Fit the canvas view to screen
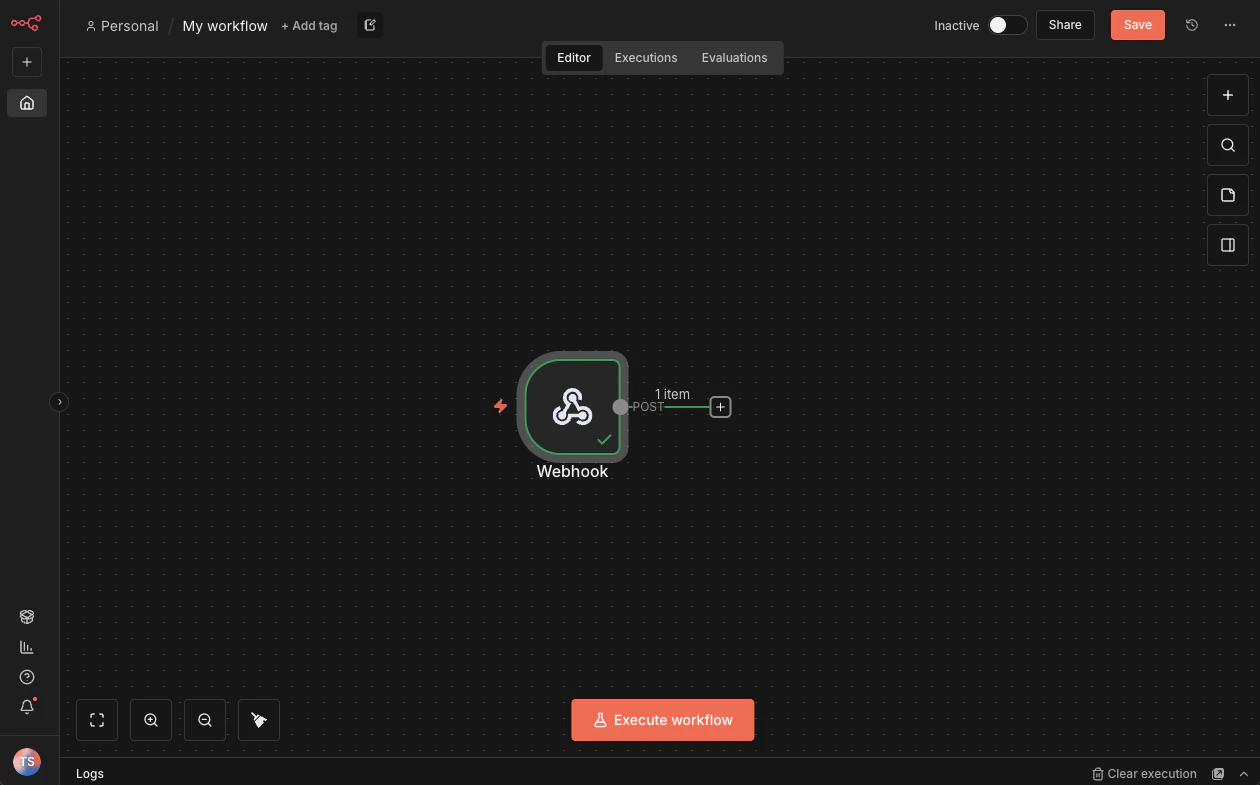This screenshot has height=785, width=1260. 97,720
